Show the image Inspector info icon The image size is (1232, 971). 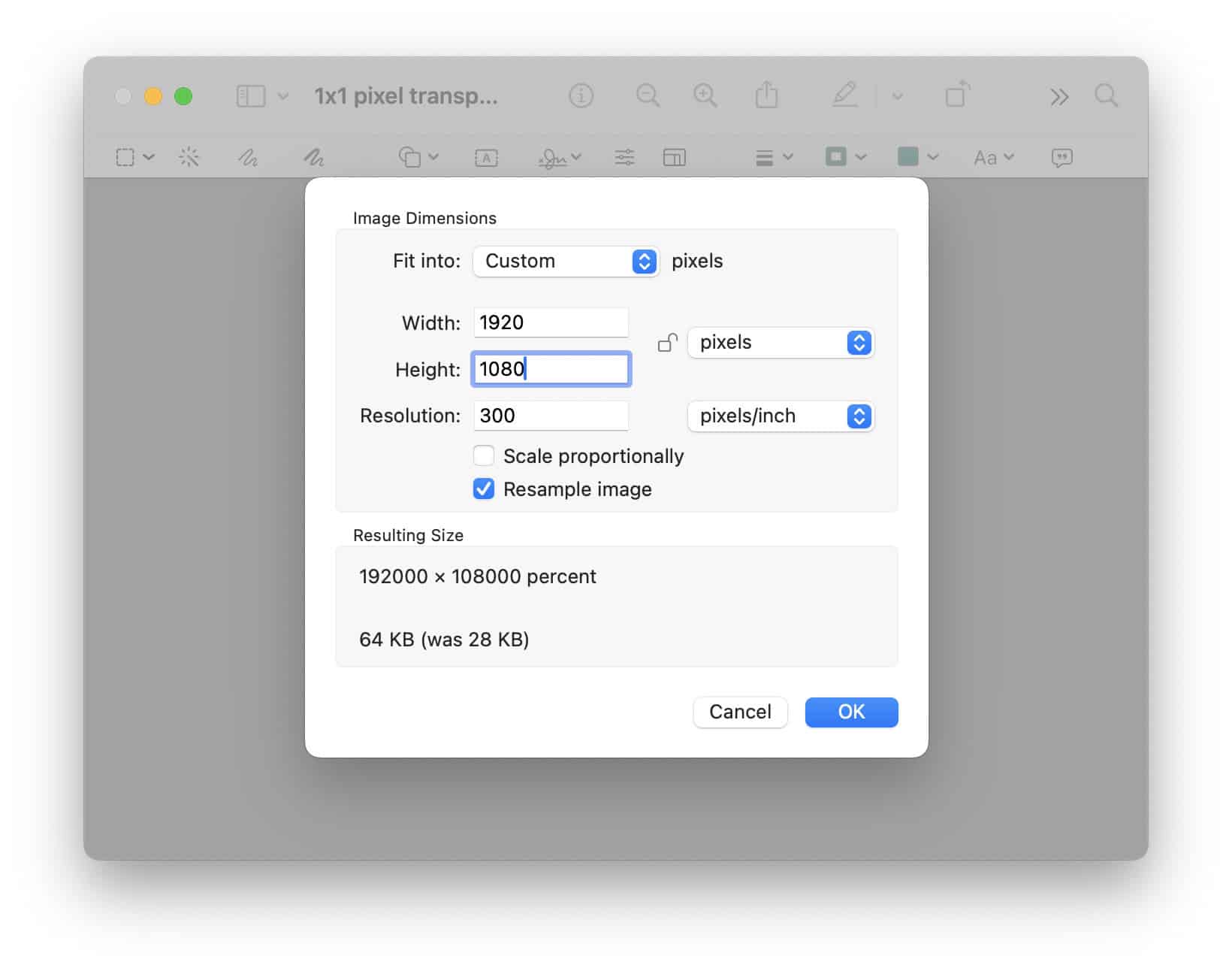point(581,95)
